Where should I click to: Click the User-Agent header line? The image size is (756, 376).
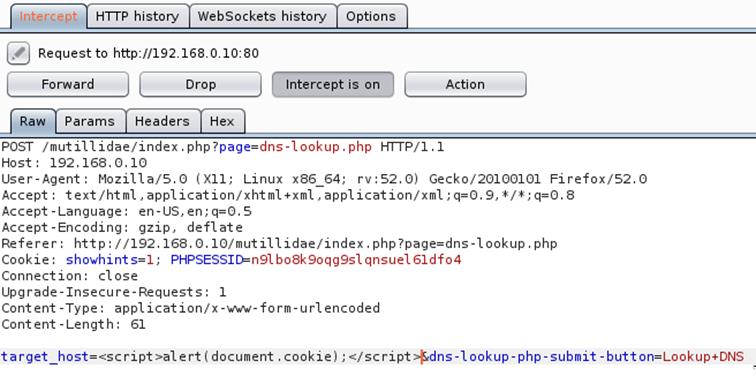click(324, 179)
